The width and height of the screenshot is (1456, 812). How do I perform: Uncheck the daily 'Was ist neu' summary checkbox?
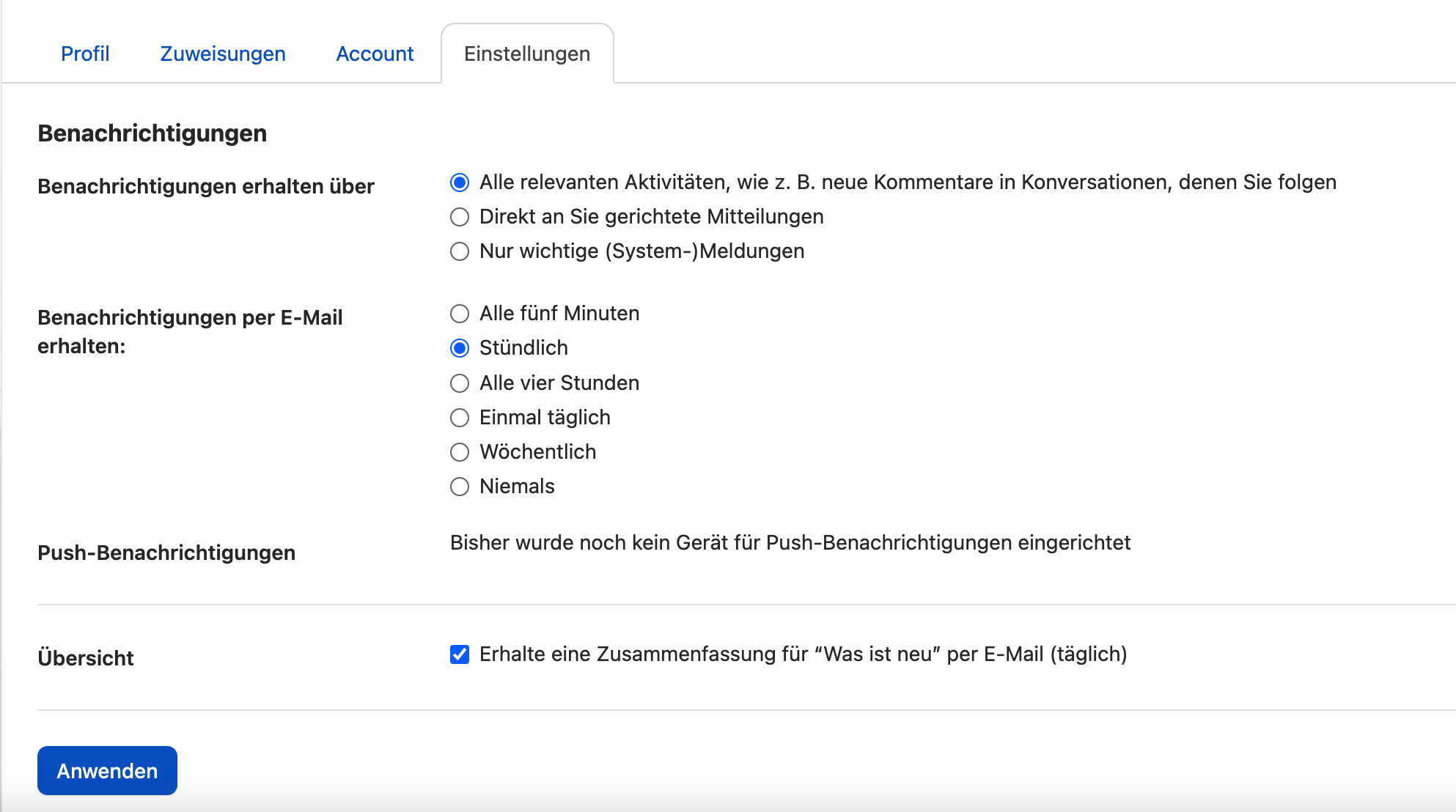tap(460, 654)
